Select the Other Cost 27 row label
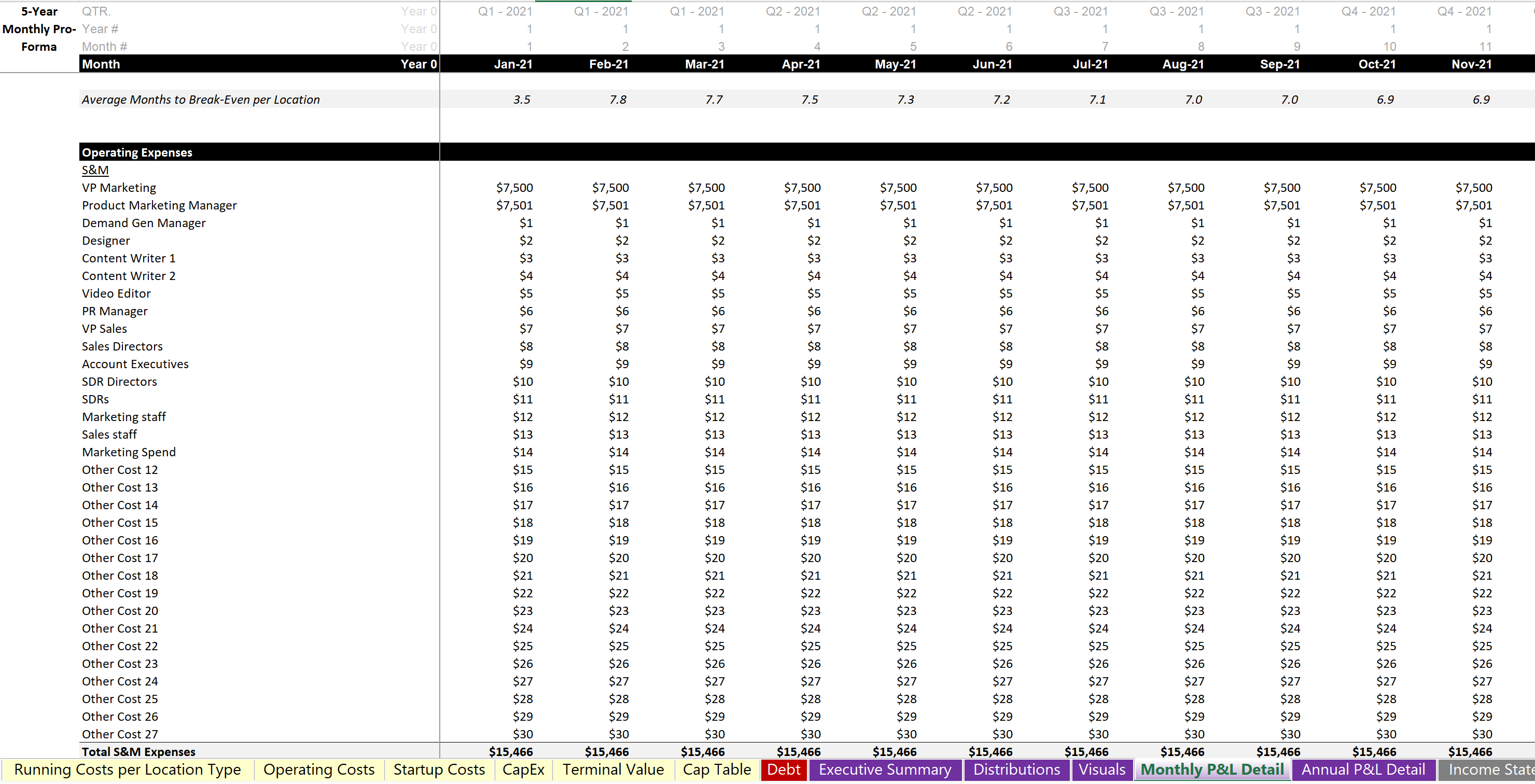Viewport: 1535px width, 784px height. [x=120, y=735]
